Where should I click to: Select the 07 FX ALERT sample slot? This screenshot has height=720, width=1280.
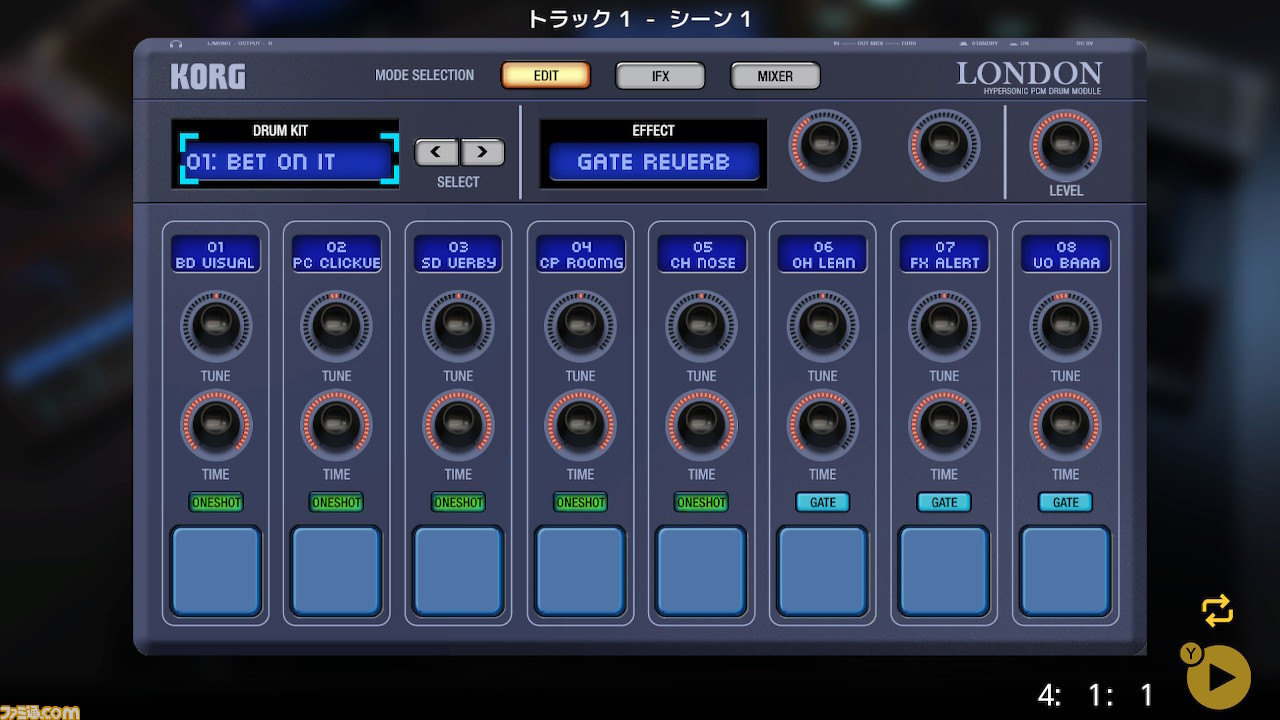[x=945, y=254]
